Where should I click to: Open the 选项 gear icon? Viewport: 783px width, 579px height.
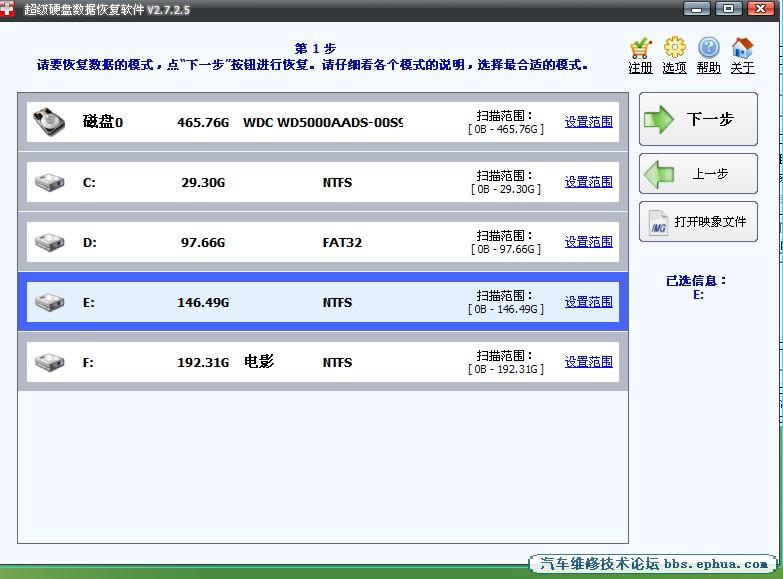pyautogui.click(x=674, y=47)
